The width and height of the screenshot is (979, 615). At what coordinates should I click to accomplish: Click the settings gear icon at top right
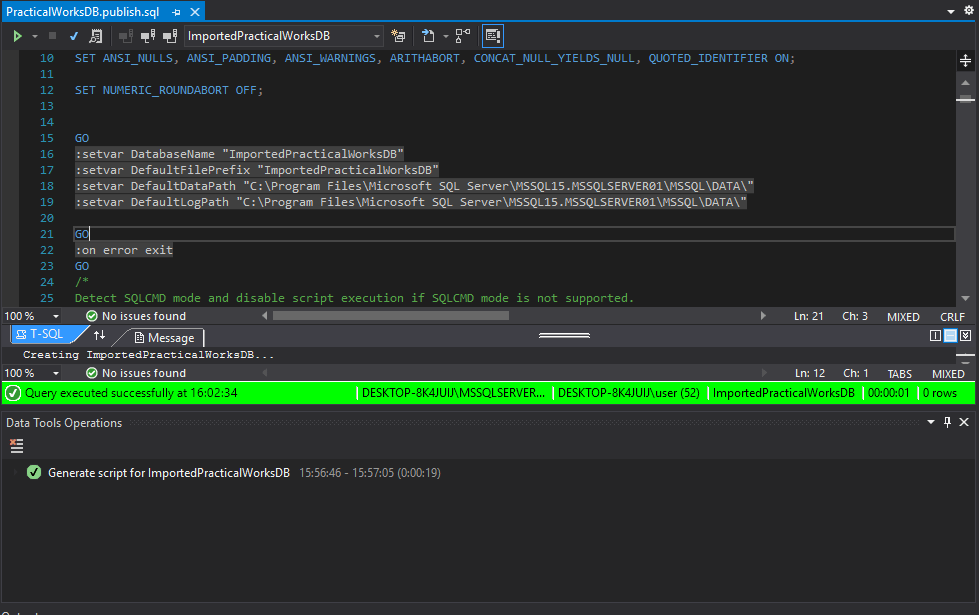tap(967, 11)
